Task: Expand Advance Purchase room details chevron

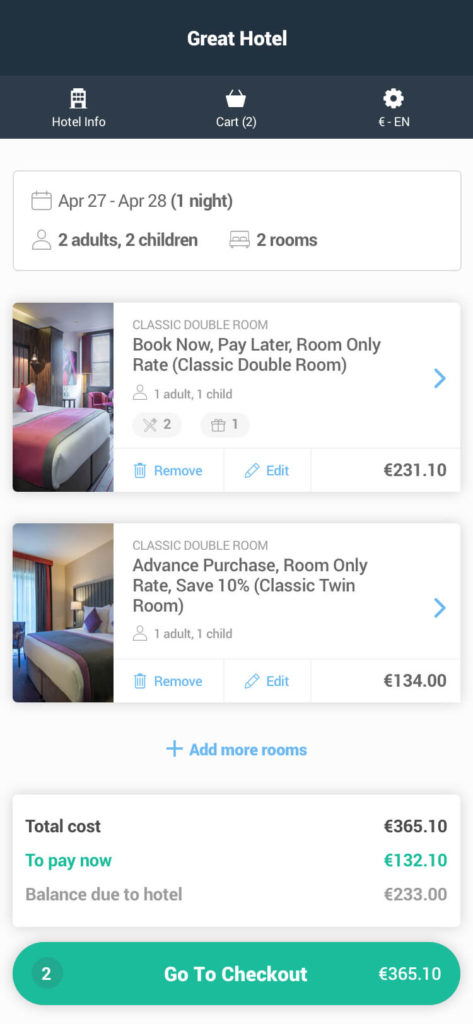Action: pyautogui.click(x=440, y=608)
